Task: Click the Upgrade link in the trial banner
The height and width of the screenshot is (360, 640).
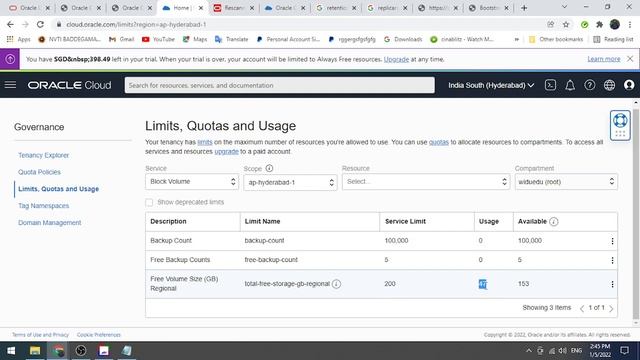Action: (396, 59)
